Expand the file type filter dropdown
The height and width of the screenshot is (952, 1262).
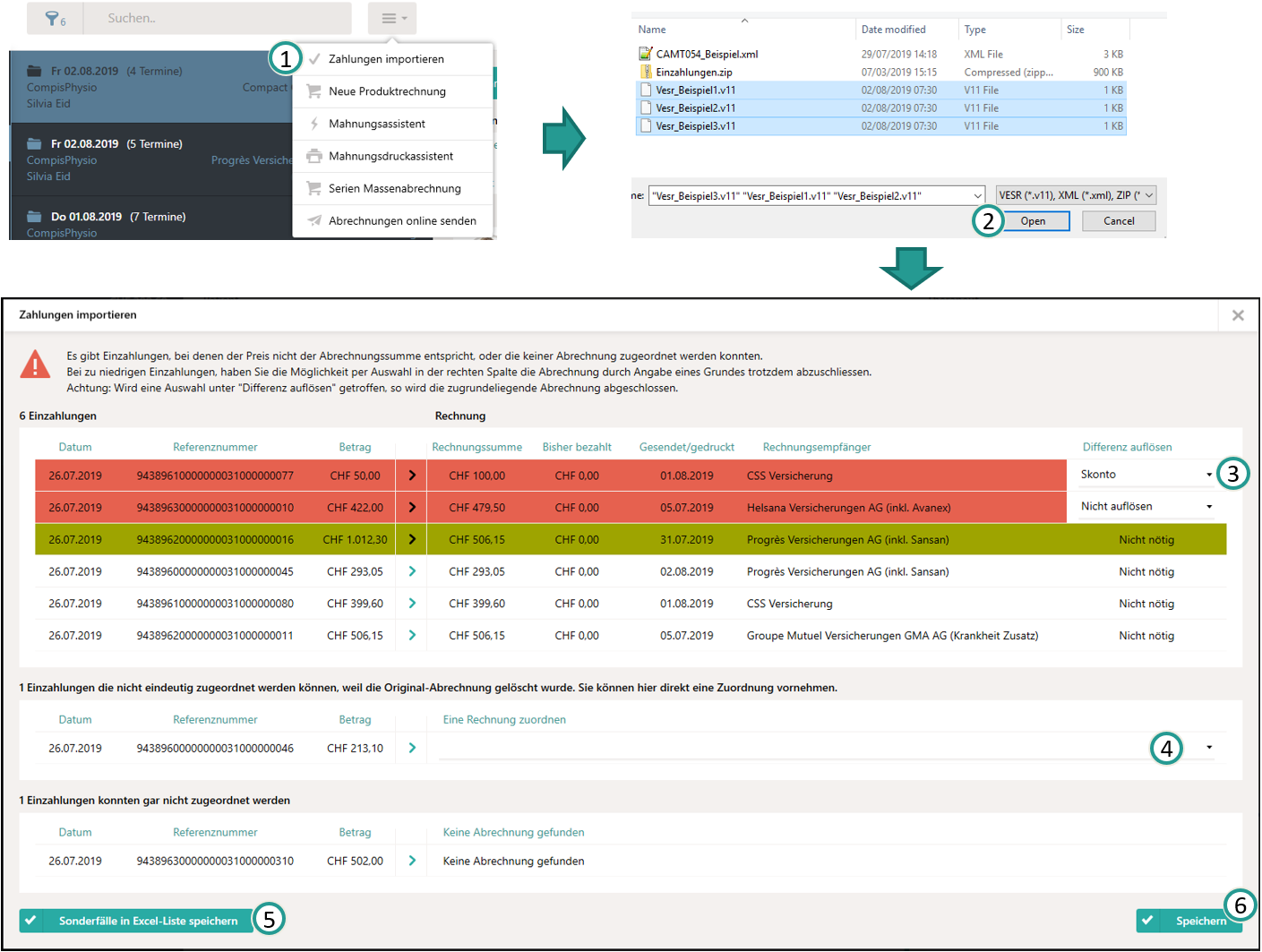pyautogui.click(x=1076, y=195)
